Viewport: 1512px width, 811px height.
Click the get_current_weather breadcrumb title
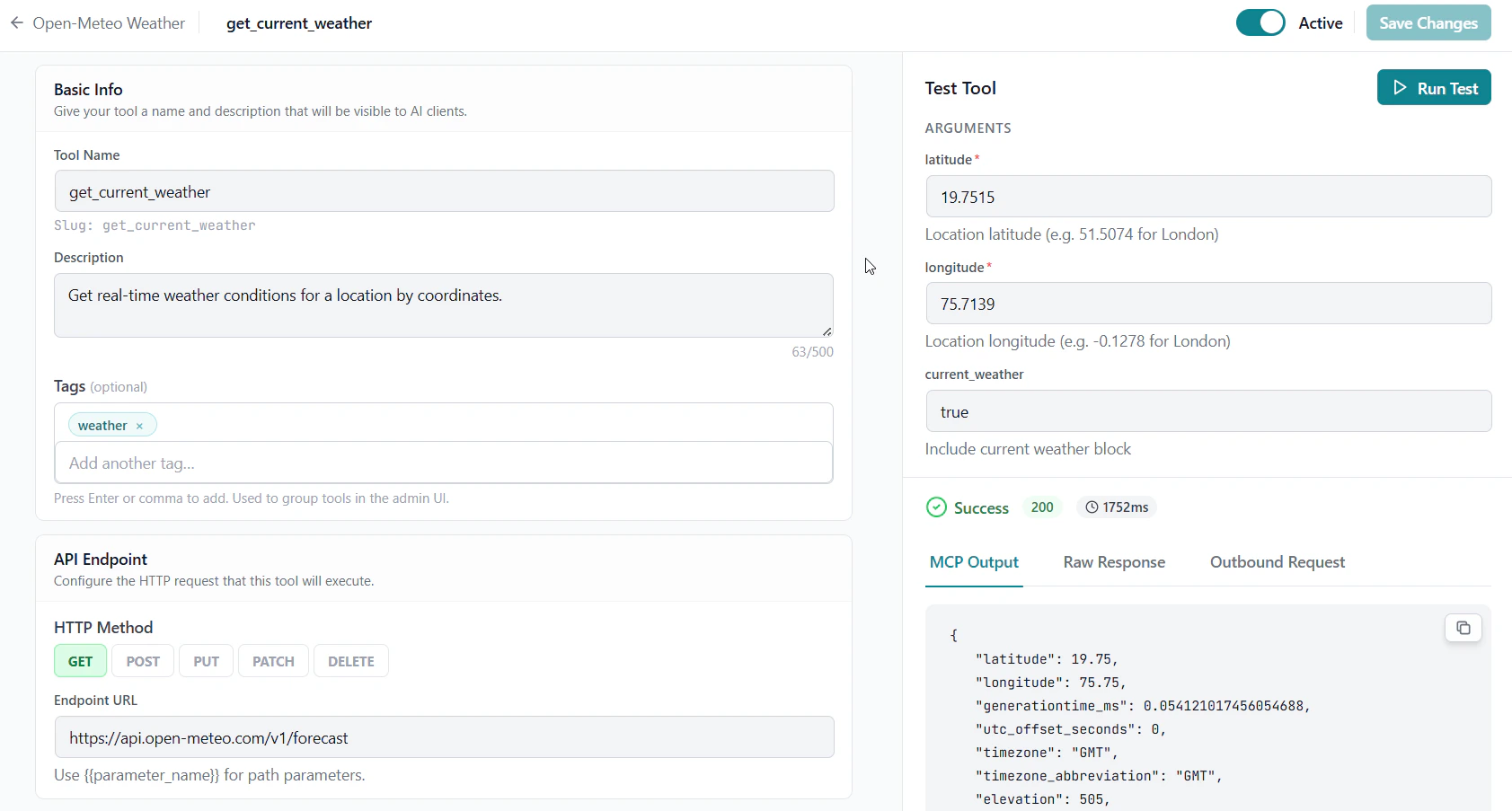pyautogui.click(x=299, y=23)
